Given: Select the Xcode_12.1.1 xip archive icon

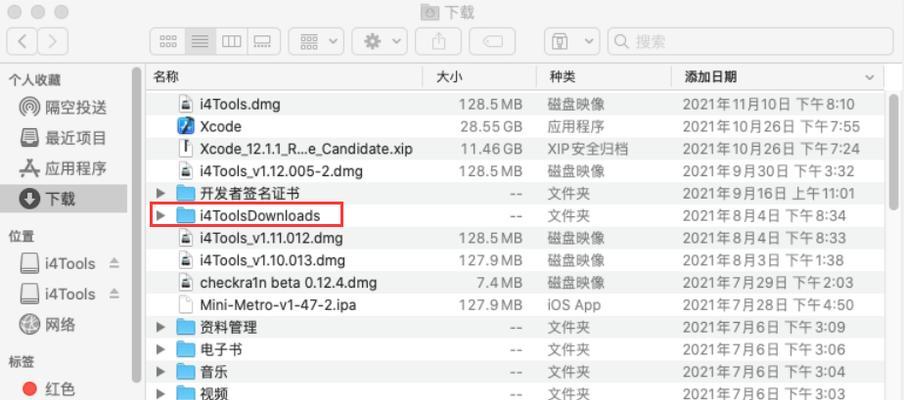Looking at the screenshot, I should pyautogui.click(x=186, y=148).
